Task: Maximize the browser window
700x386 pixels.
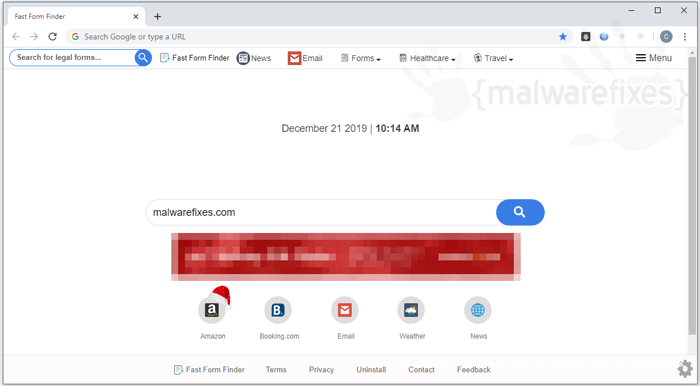Action: click(658, 10)
